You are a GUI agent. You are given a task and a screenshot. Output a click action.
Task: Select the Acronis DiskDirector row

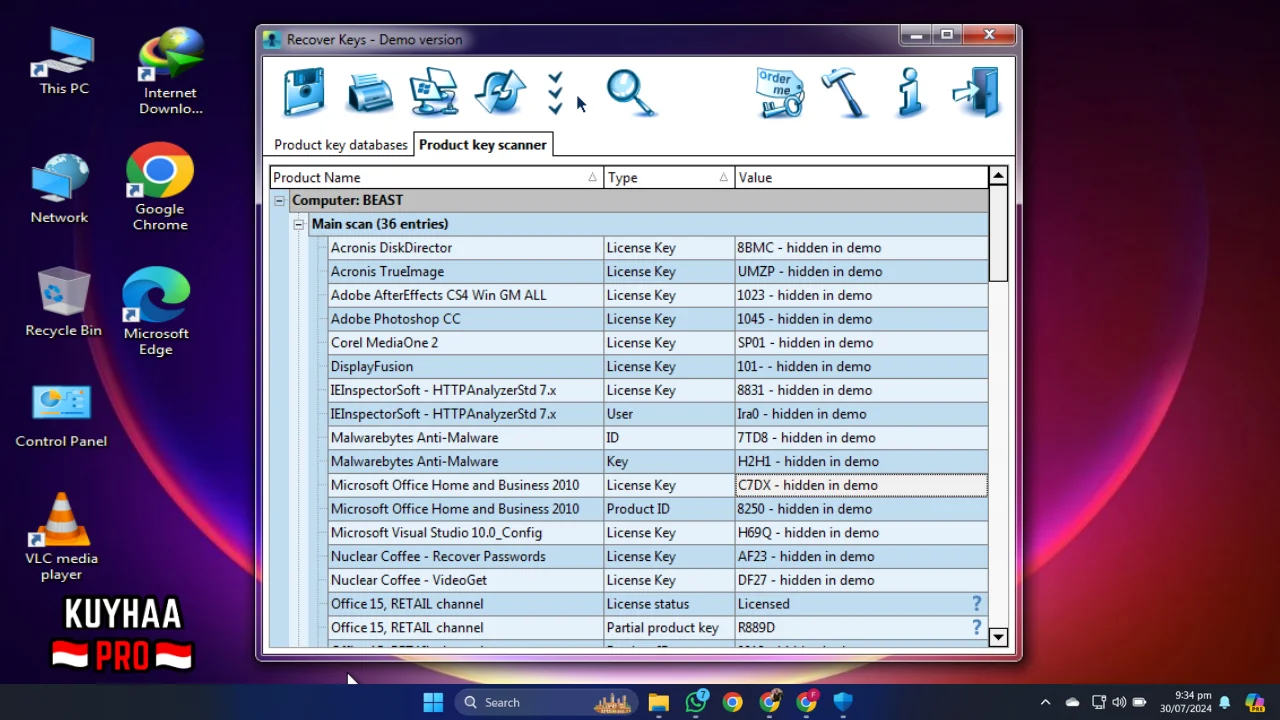click(658, 248)
